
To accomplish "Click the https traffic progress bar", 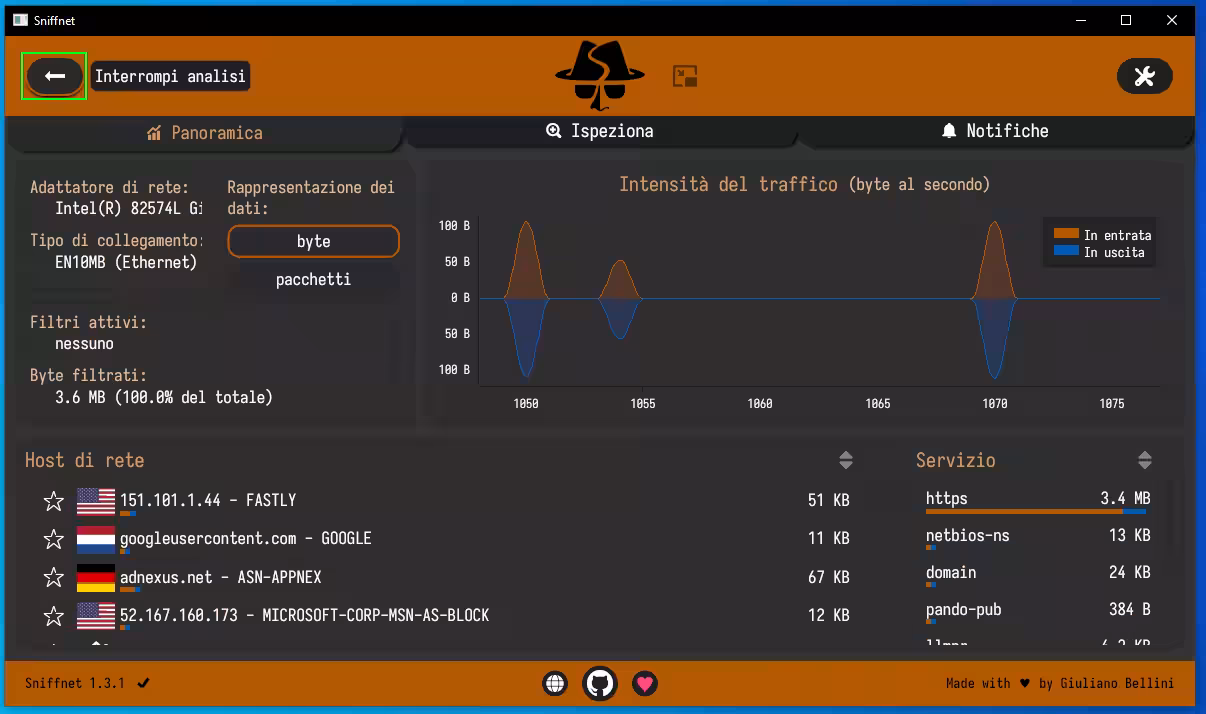I will click(1037, 510).
